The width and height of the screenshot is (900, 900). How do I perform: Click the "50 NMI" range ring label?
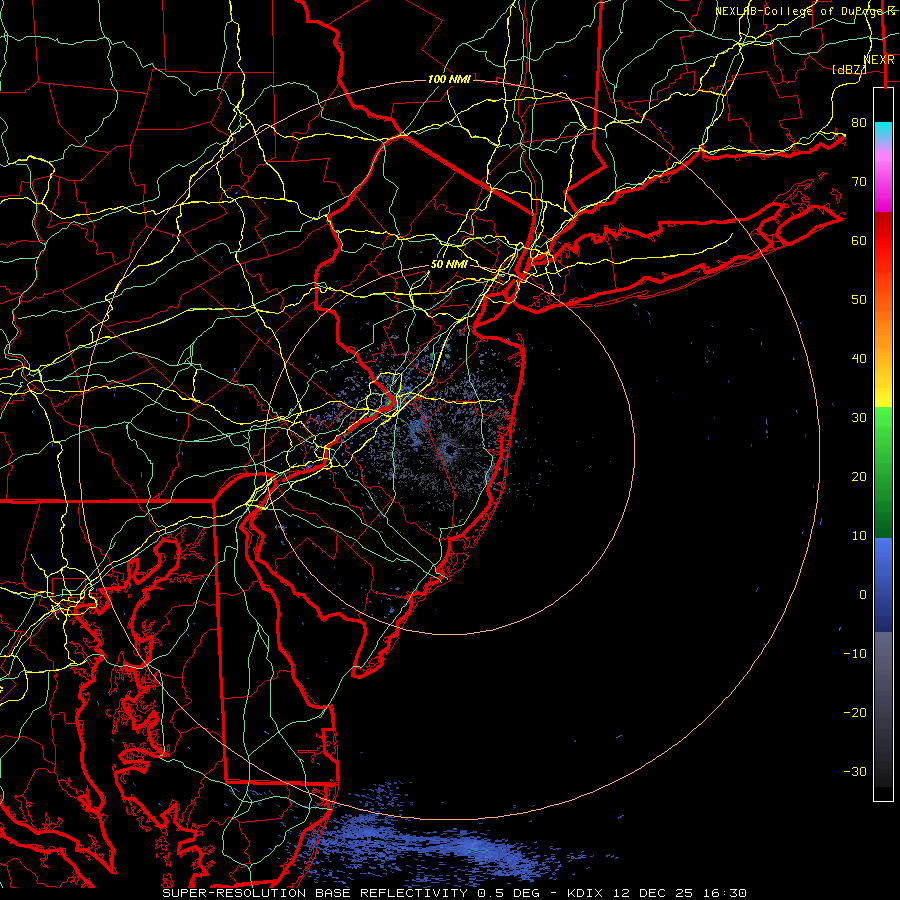pyautogui.click(x=449, y=264)
